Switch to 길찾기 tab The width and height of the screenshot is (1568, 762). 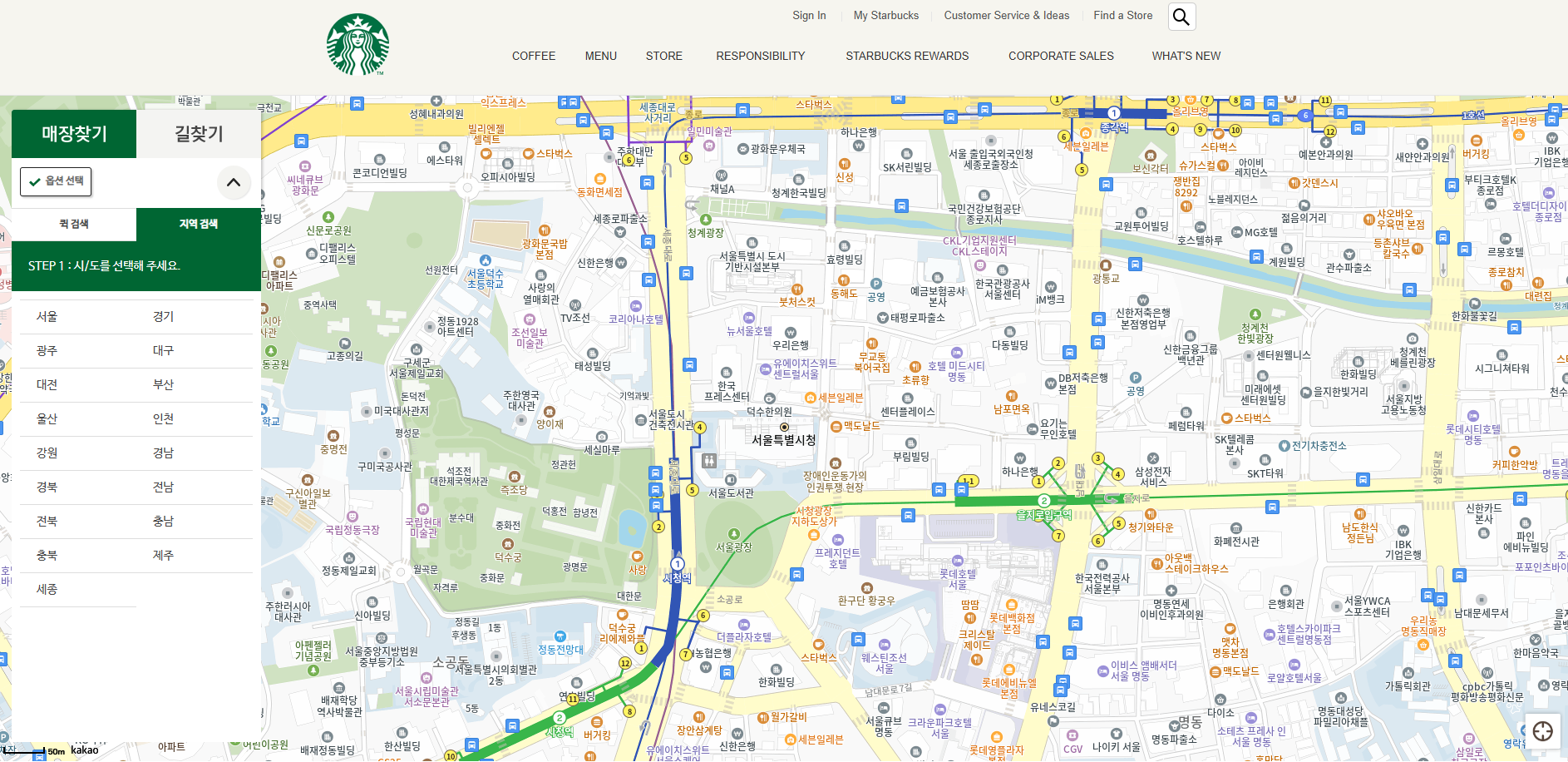tap(199, 134)
